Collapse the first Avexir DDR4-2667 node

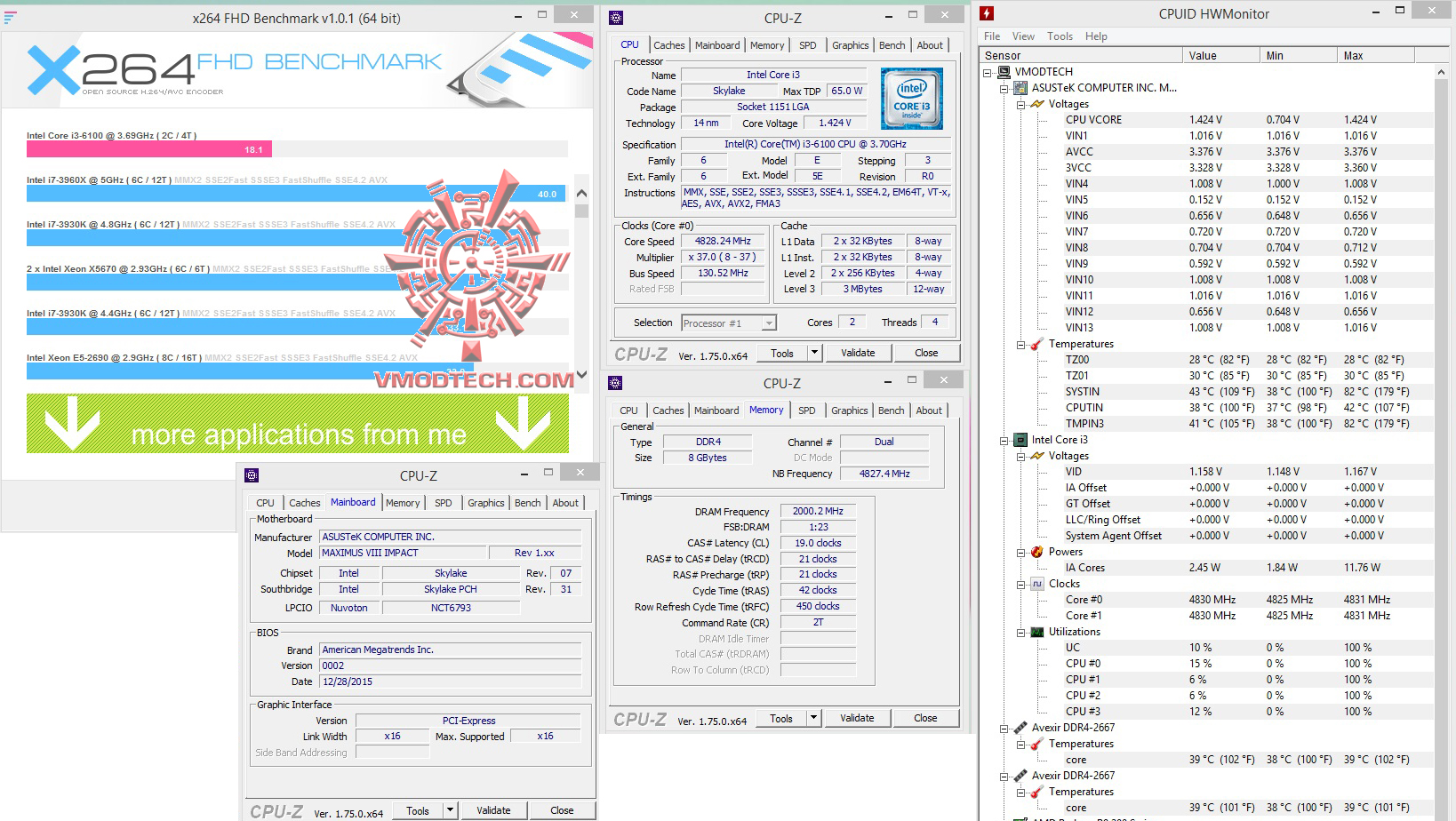(x=1004, y=728)
